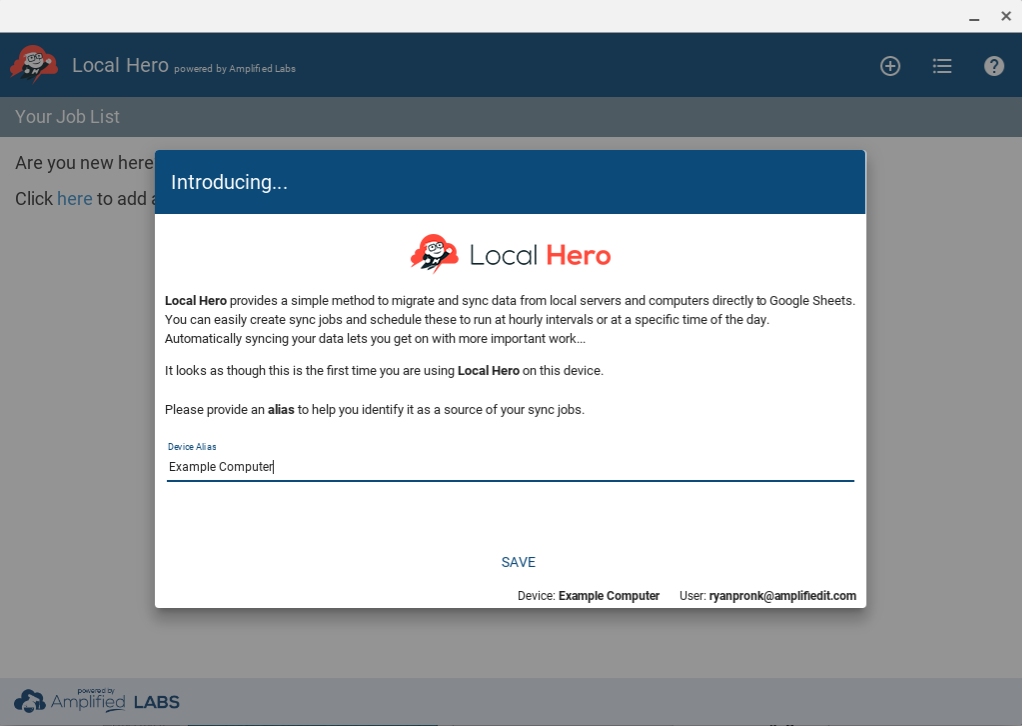
Task: Click 'powered by Amplified Labs' header text
Action: click(235, 69)
